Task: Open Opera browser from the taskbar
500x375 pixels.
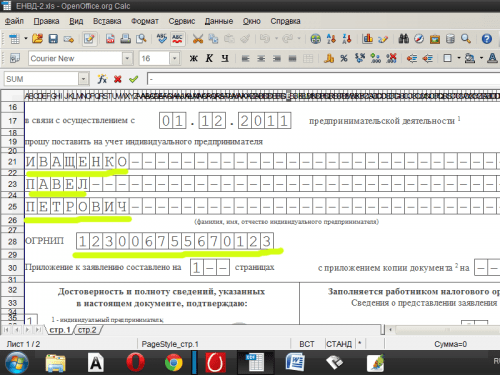Action: 136,363
